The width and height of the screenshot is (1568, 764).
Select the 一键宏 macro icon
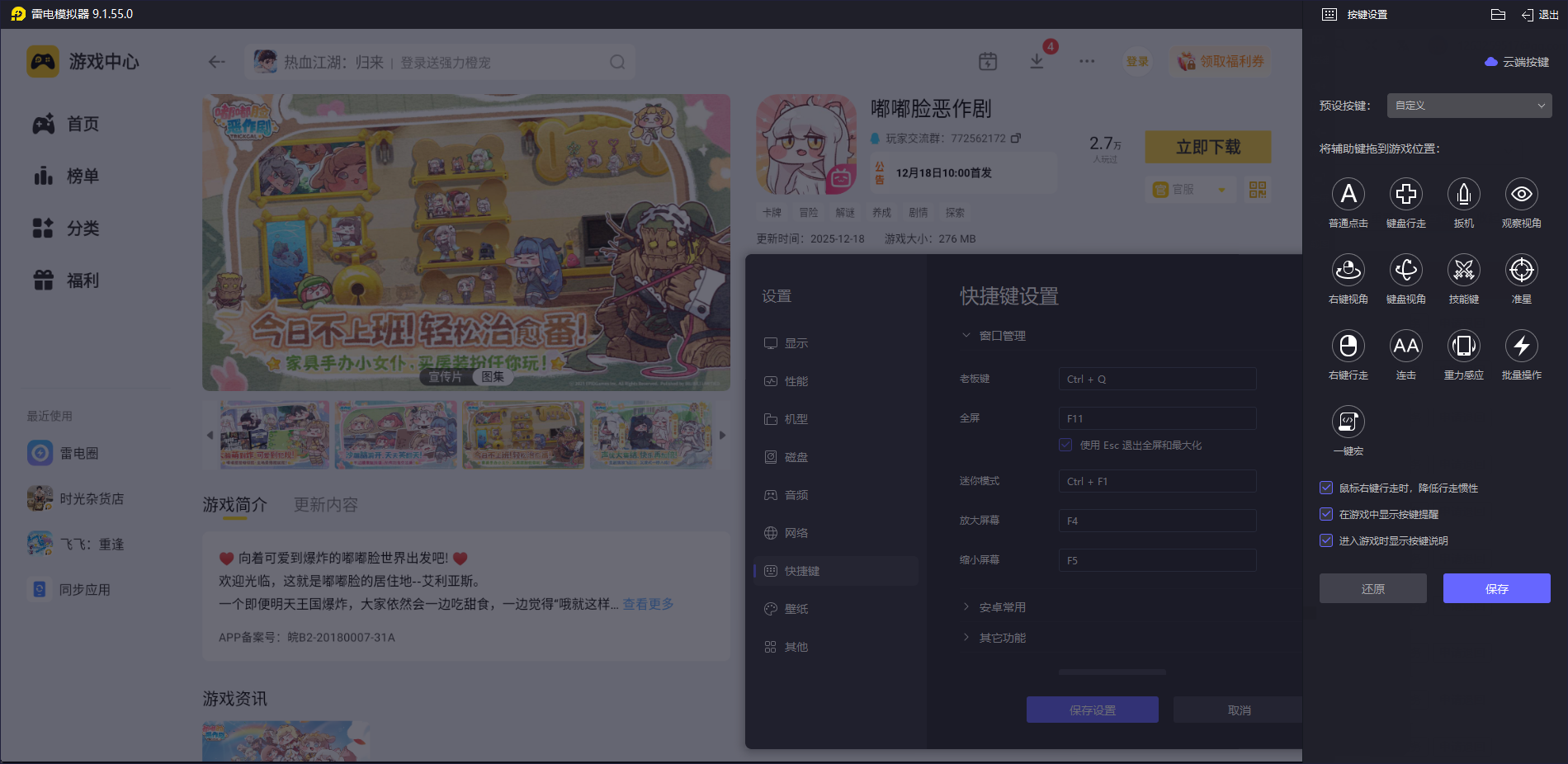[x=1348, y=422]
